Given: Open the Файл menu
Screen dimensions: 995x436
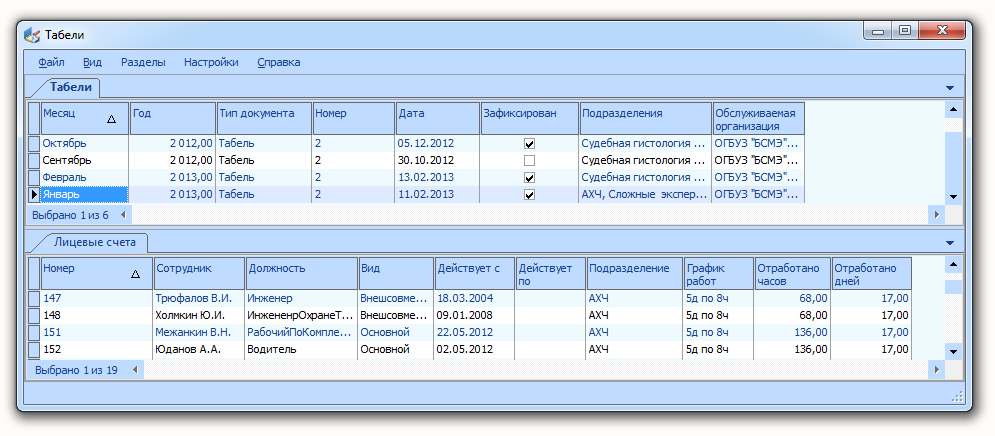Looking at the screenshot, I should 51,62.
